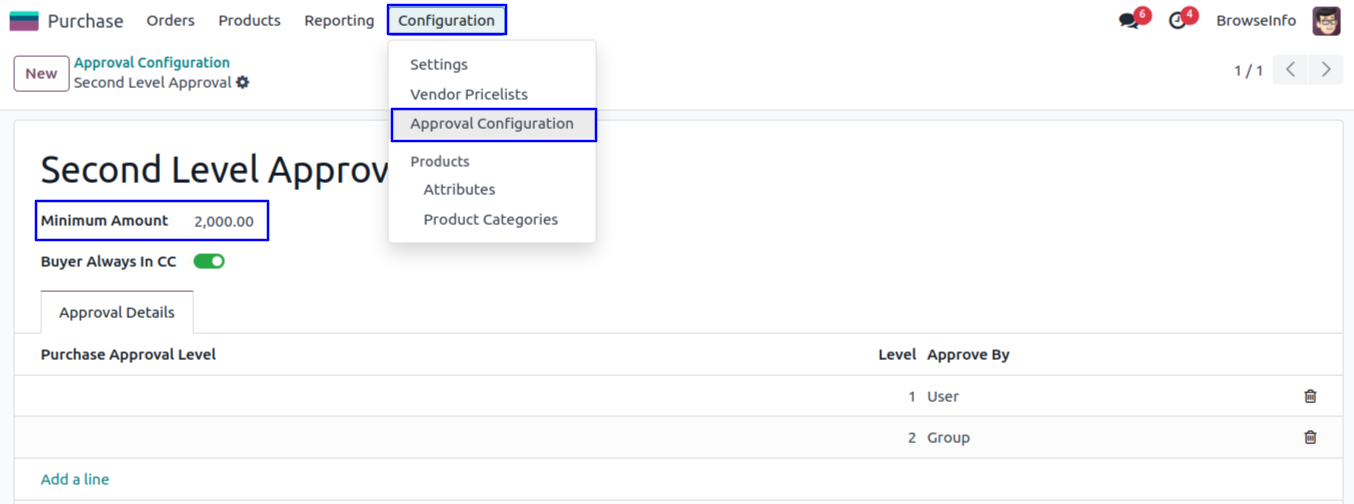1354x504 pixels.
Task: Go to previous record arrow
Action: click(1291, 70)
